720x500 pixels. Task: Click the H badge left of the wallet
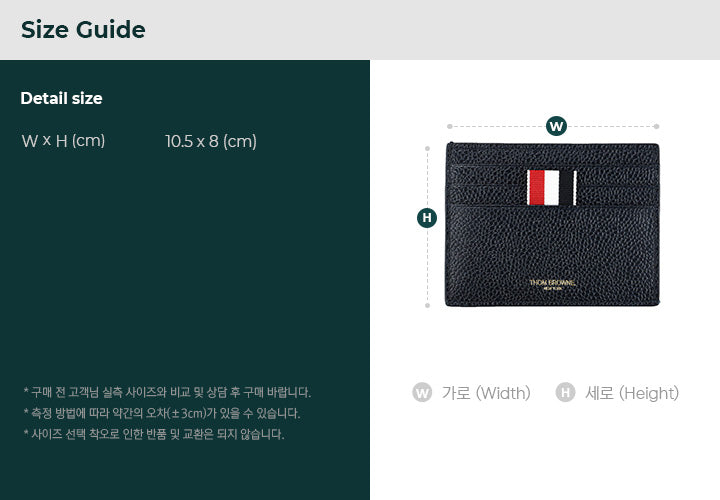coord(427,218)
